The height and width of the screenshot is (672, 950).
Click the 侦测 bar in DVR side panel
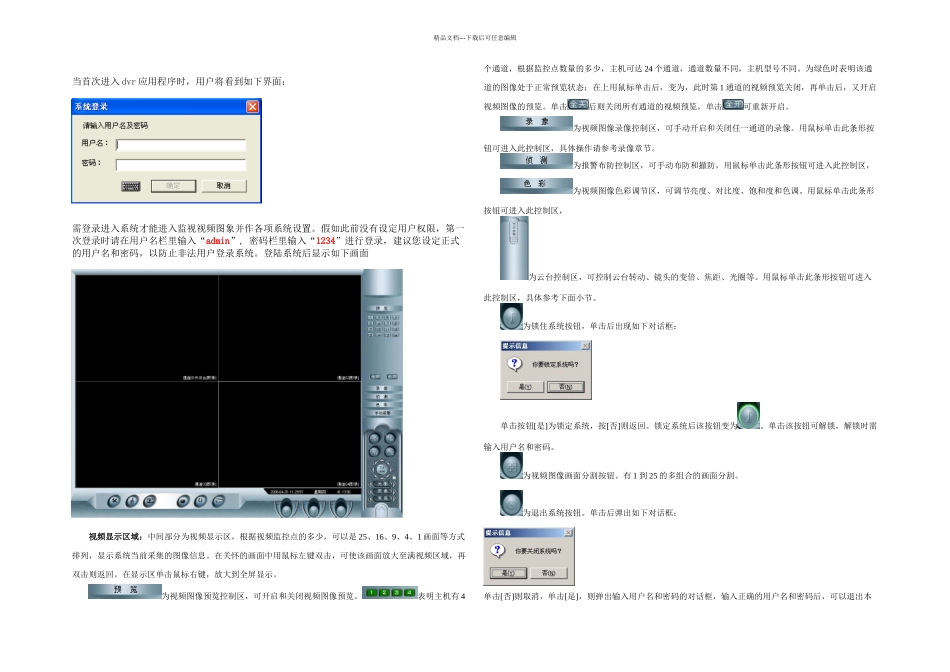point(382,396)
